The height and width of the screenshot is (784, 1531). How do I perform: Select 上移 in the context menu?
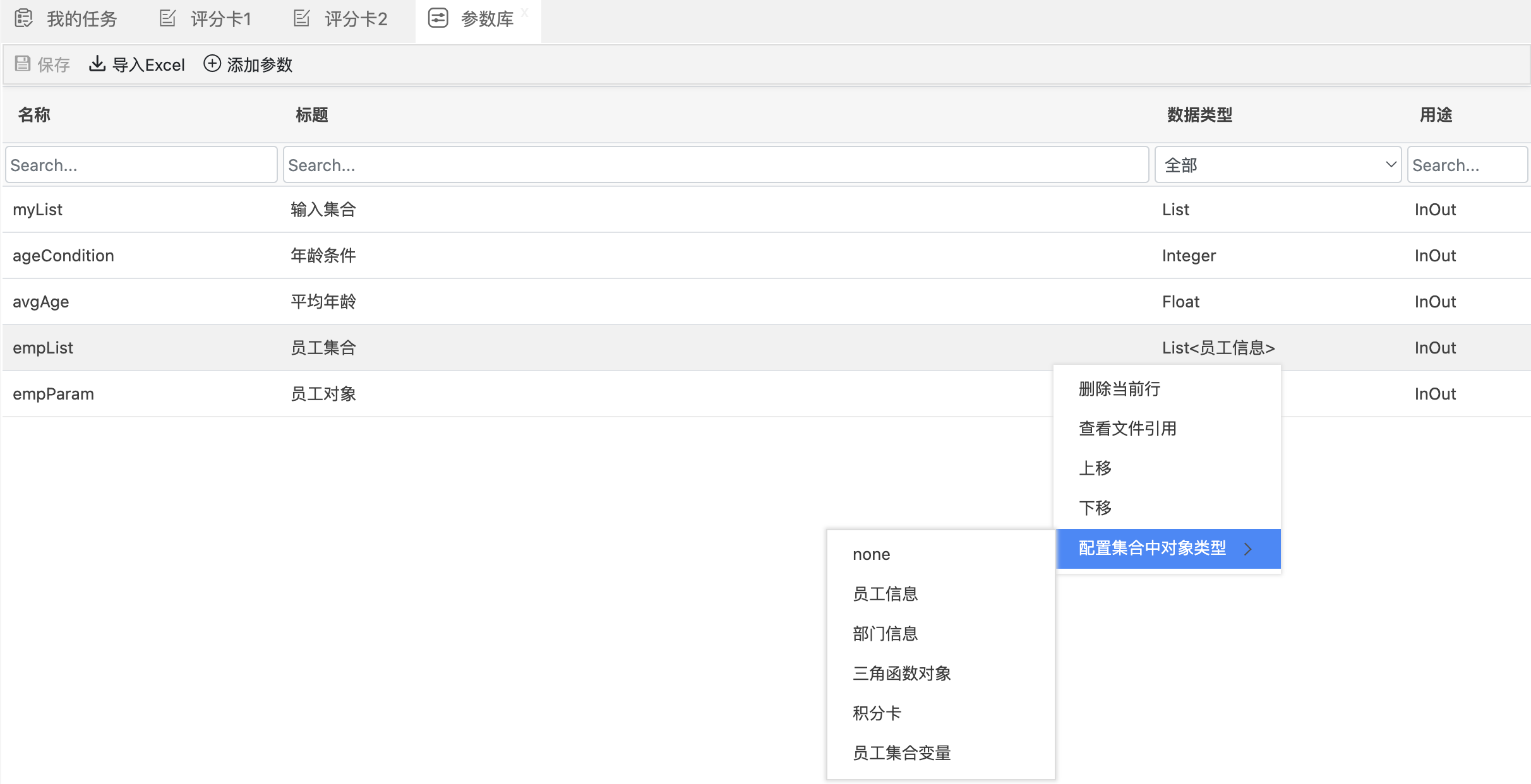coord(1095,468)
